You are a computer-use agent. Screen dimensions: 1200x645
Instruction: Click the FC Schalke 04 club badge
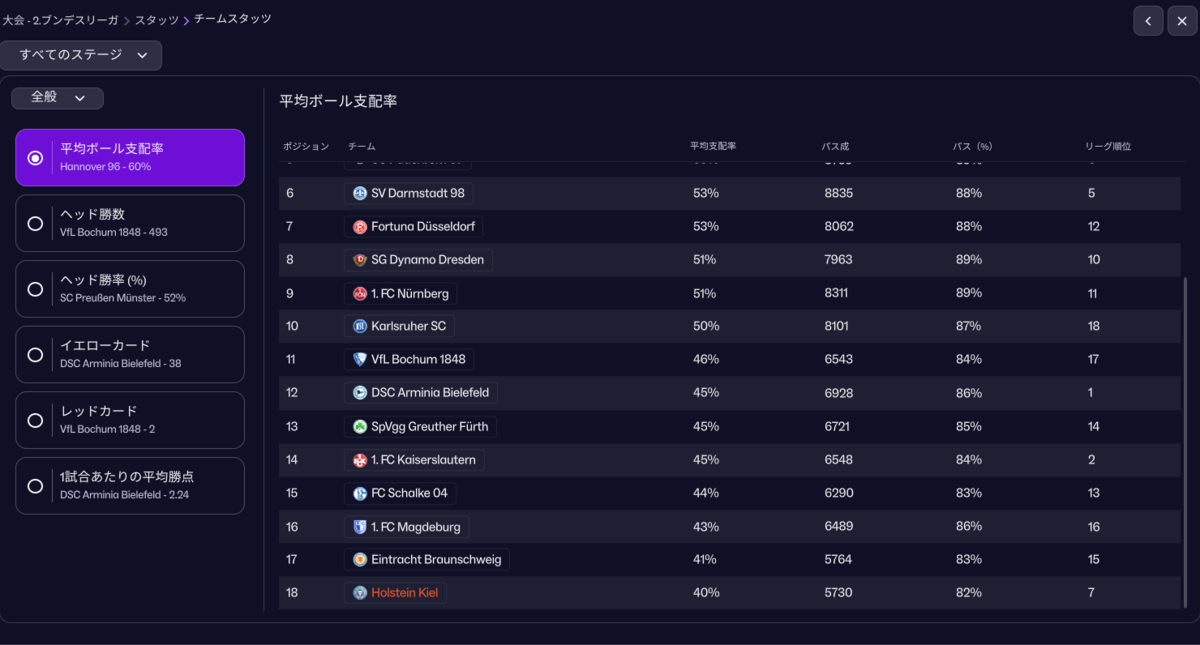[x=360, y=493]
